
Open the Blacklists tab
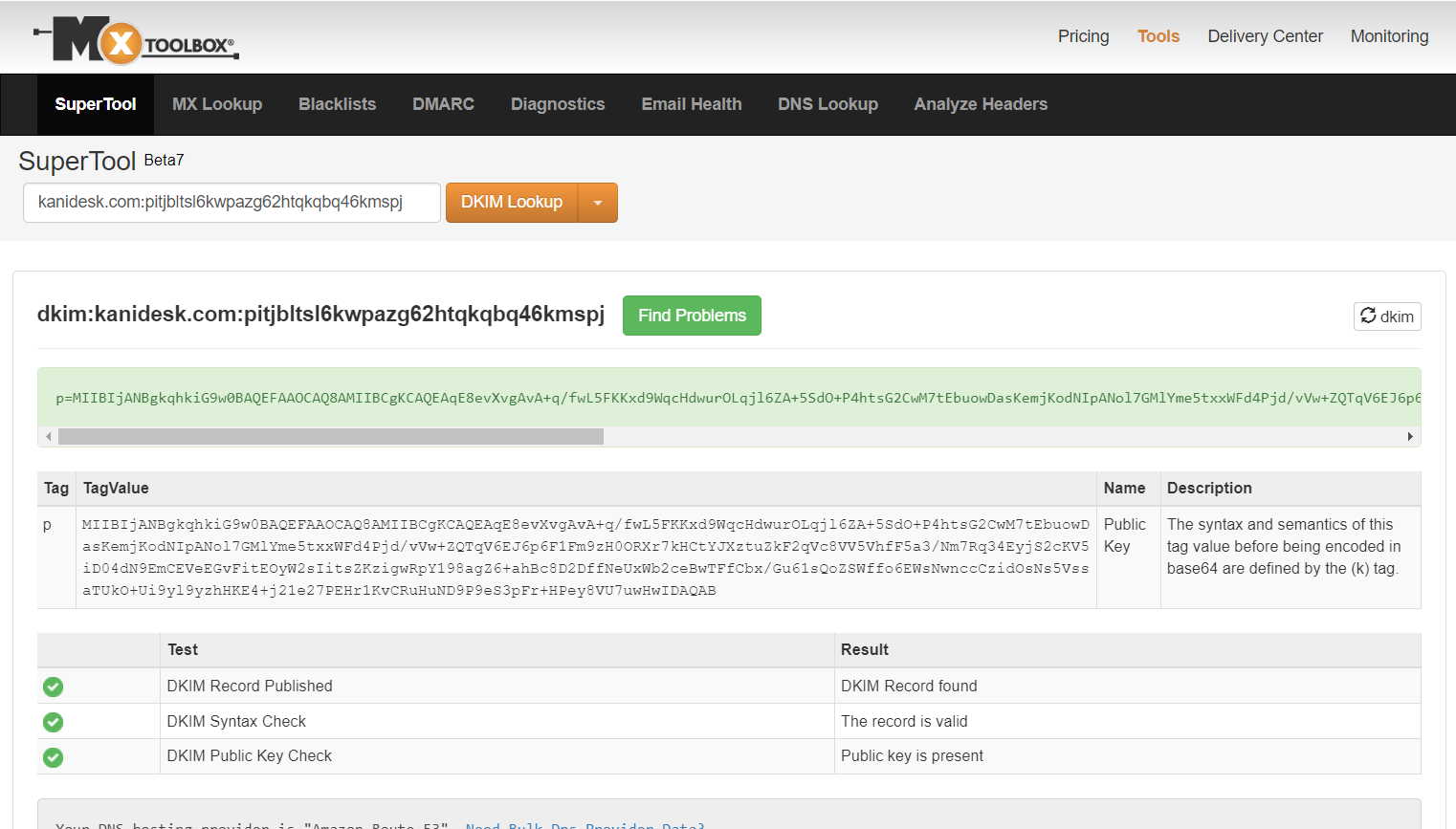pos(337,103)
